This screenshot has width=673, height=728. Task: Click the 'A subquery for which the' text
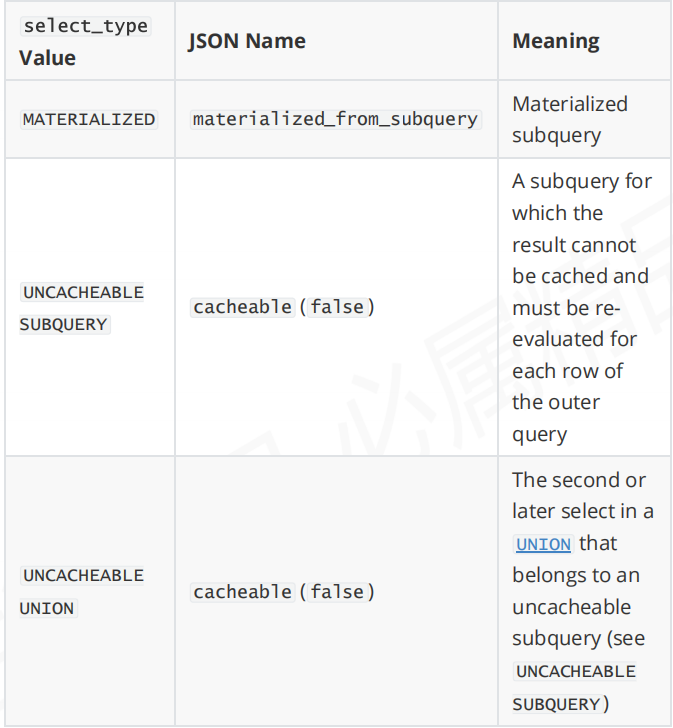coord(582,197)
